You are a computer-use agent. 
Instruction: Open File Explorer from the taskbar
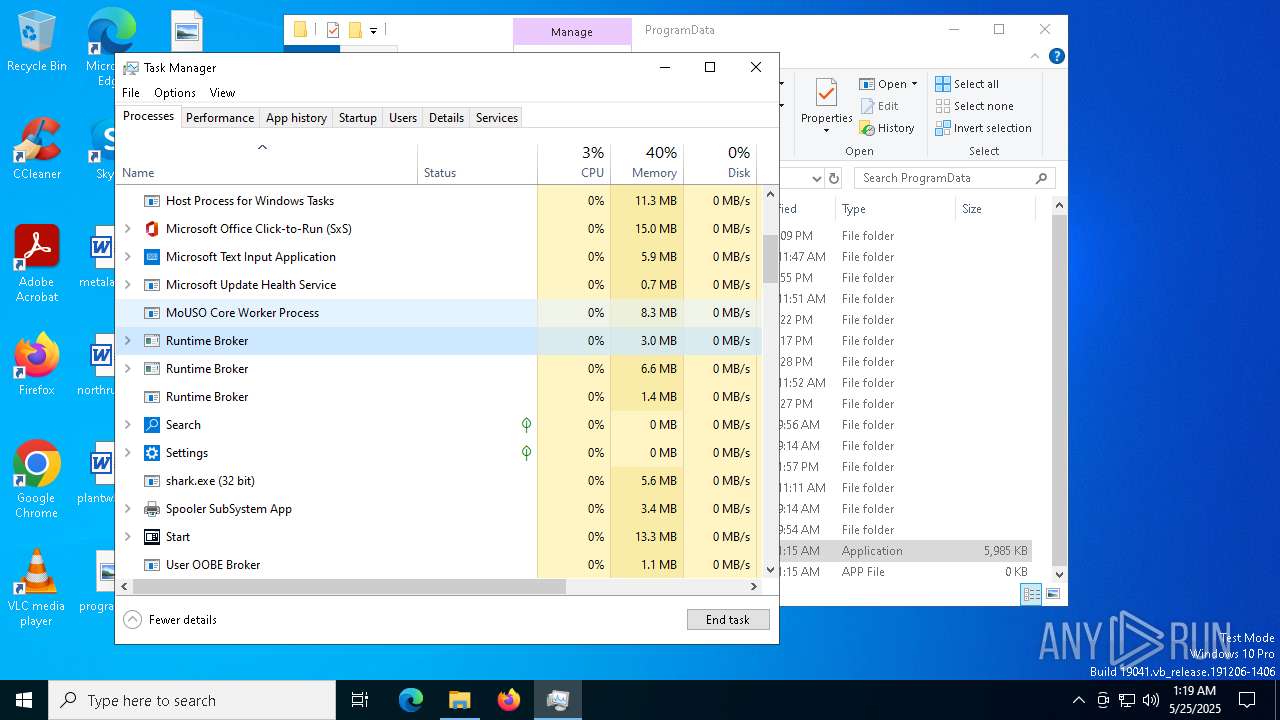coord(460,700)
